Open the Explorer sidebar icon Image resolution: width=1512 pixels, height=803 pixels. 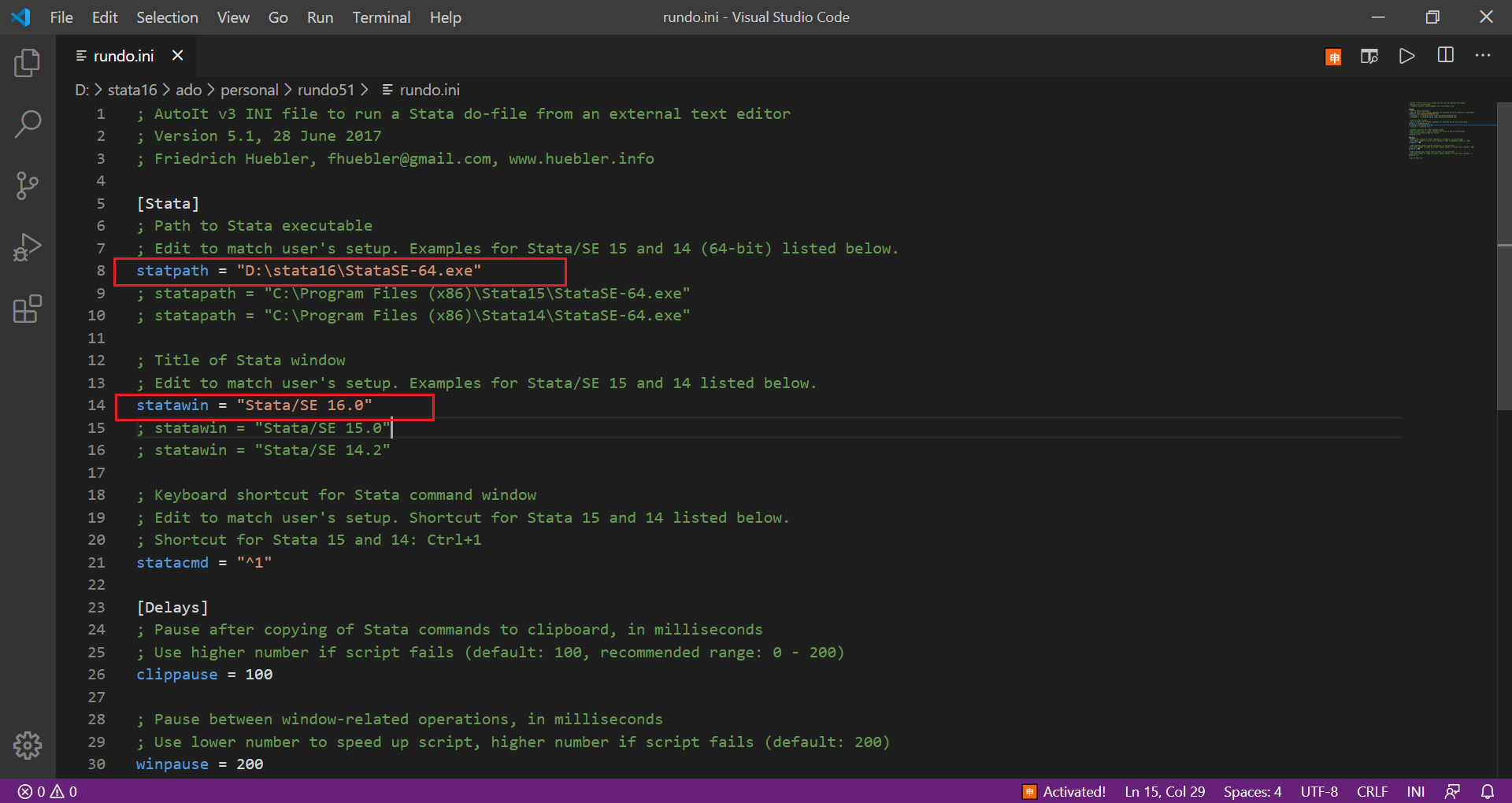point(28,63)
